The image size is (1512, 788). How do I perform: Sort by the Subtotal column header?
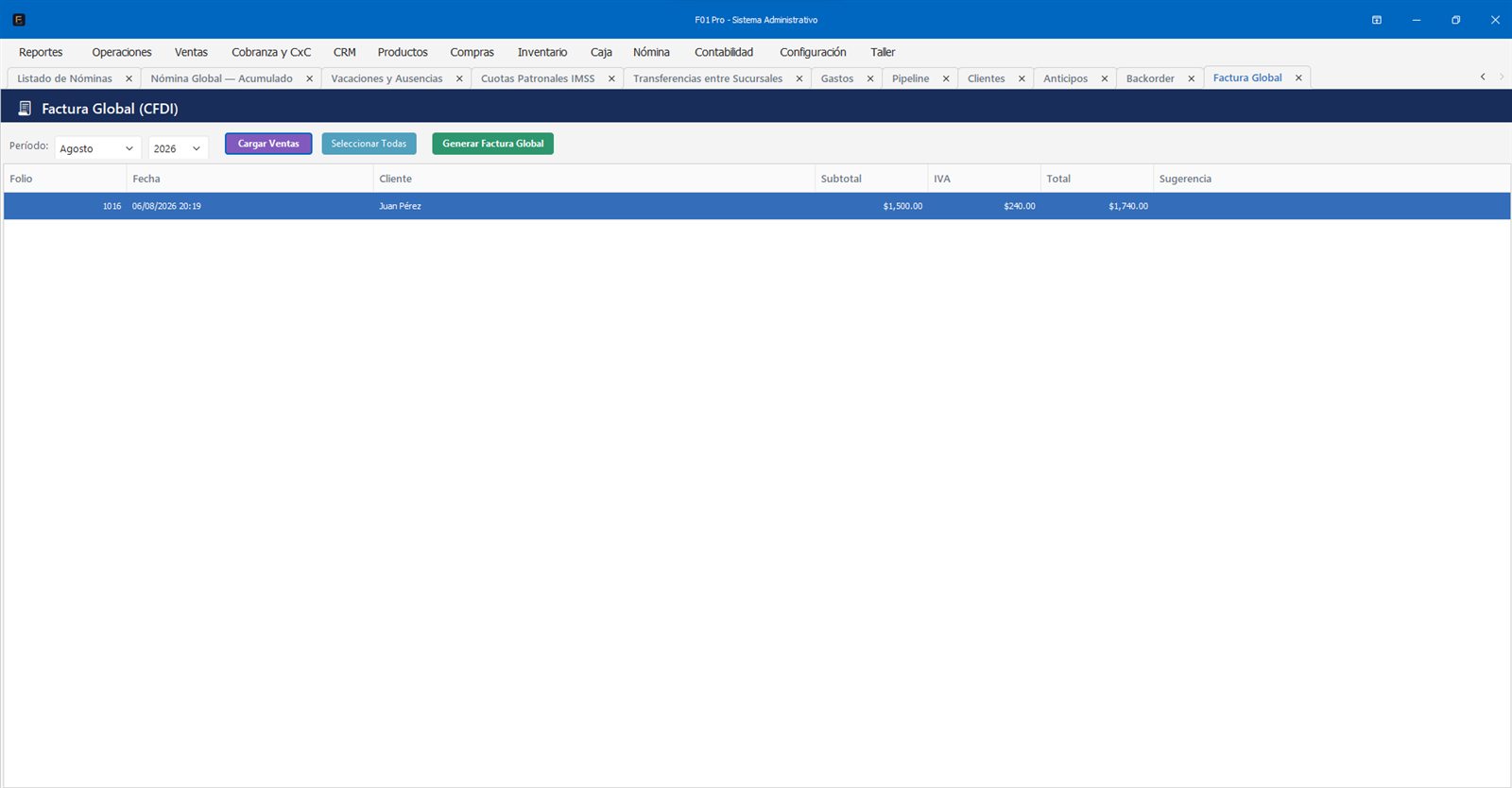[x=871, y=179]
